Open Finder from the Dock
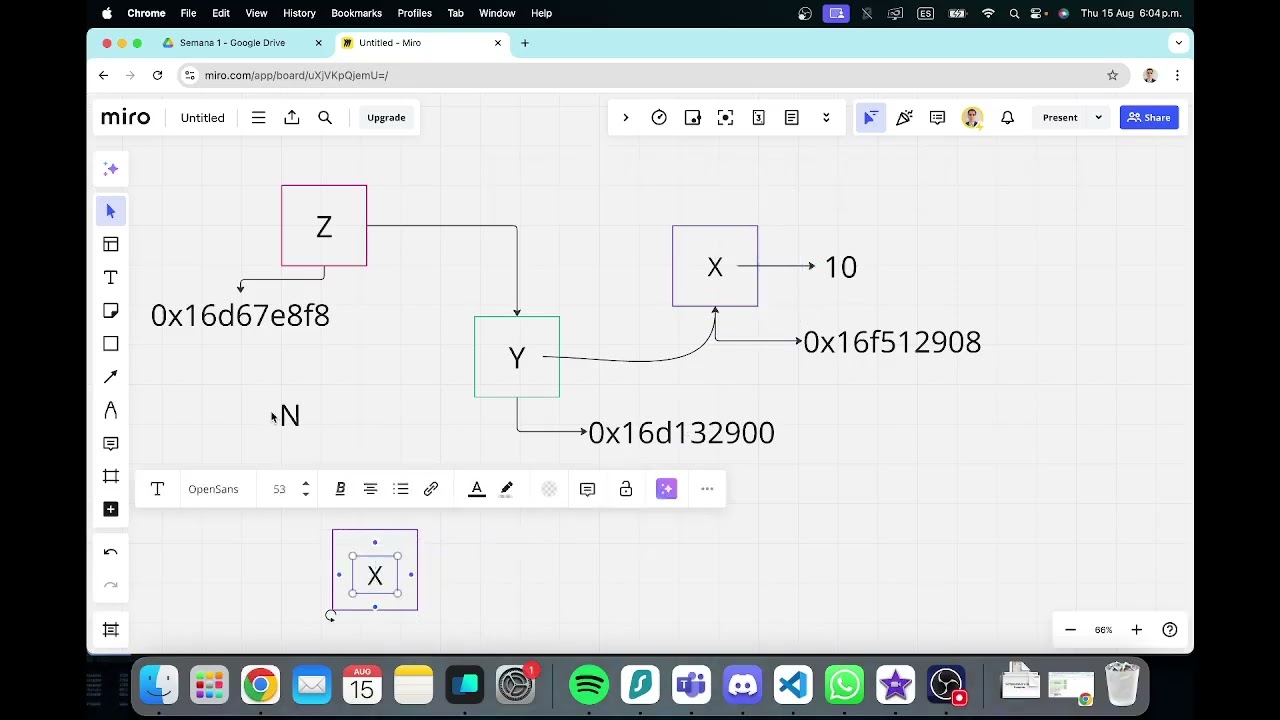This screenshot has width=1280, height=720. pyautogui.click(x=158, y=685)
